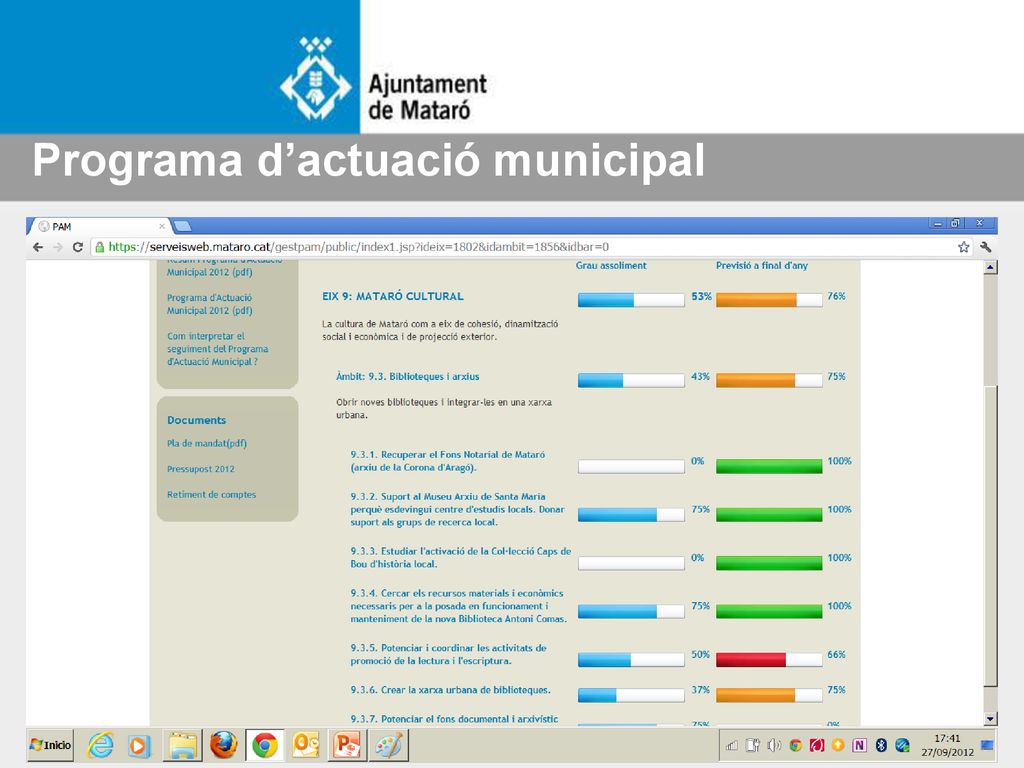Reload the page with the refresh icon
This screenshot has height=768, width=1024.
(78, 247)
